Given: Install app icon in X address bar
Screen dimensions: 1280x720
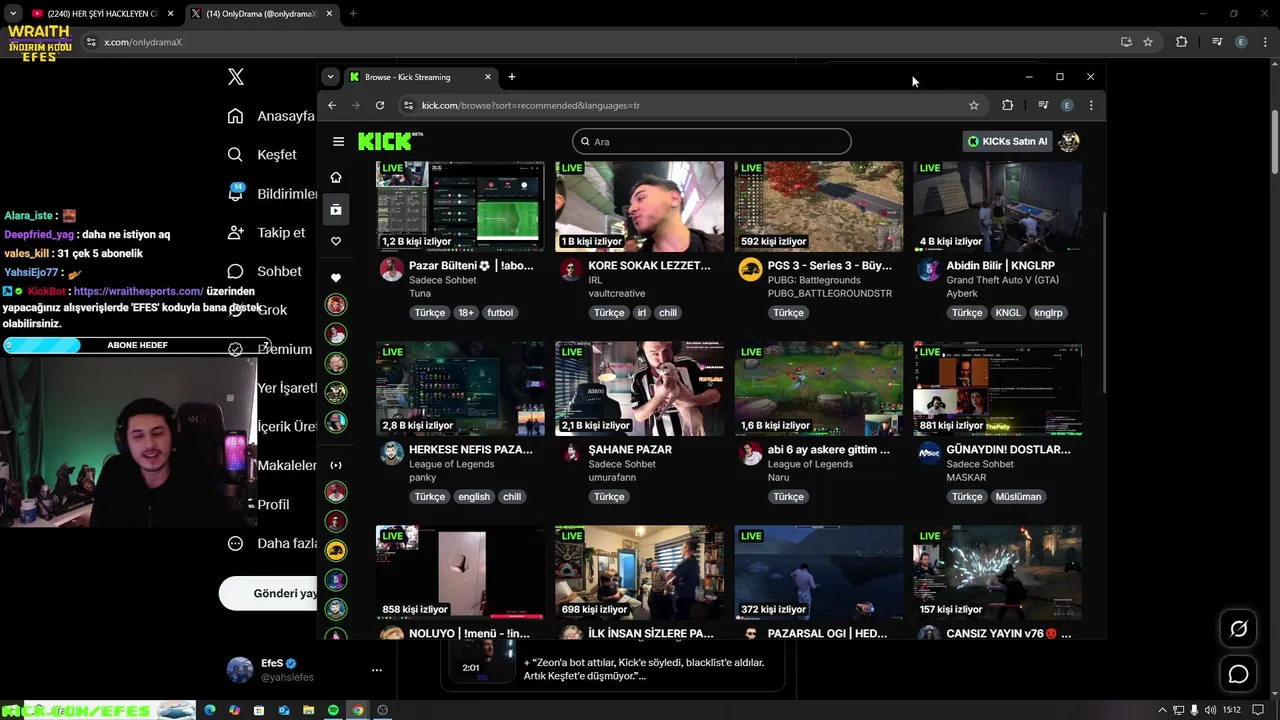Looking at the screenshot, I should point(1126,42).
